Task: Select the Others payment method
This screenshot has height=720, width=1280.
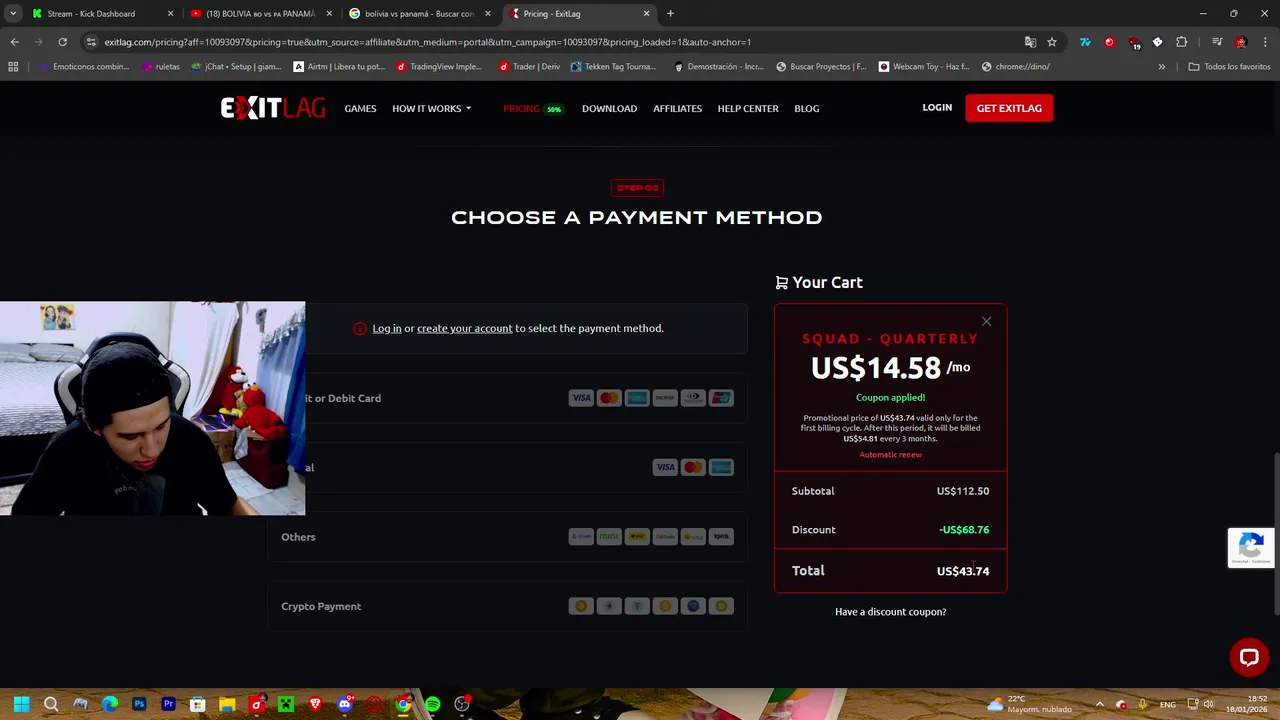Action: click(x=507, y=537)
